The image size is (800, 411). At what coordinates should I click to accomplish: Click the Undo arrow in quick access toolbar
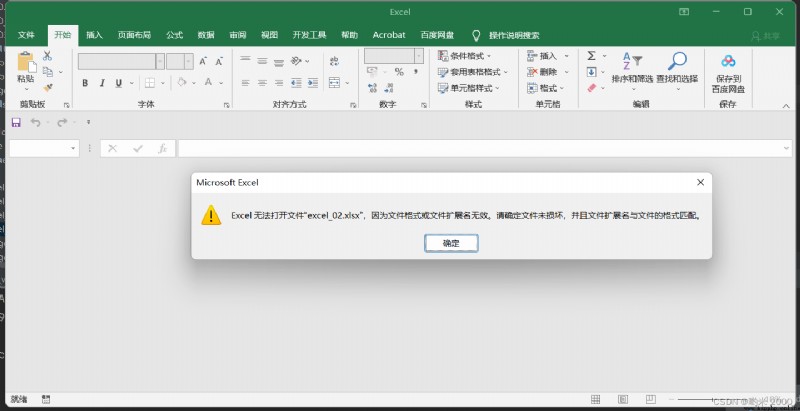(35, 122)
